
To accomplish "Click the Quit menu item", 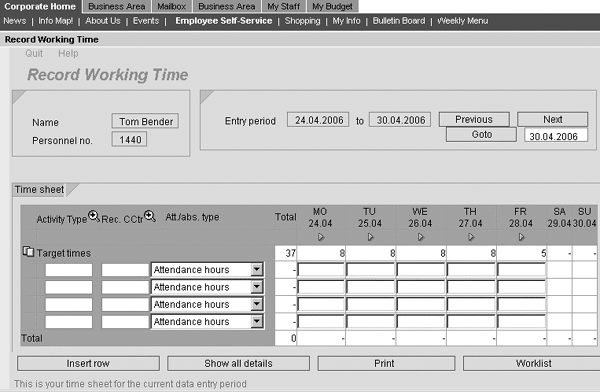I will tap(34, 54).
